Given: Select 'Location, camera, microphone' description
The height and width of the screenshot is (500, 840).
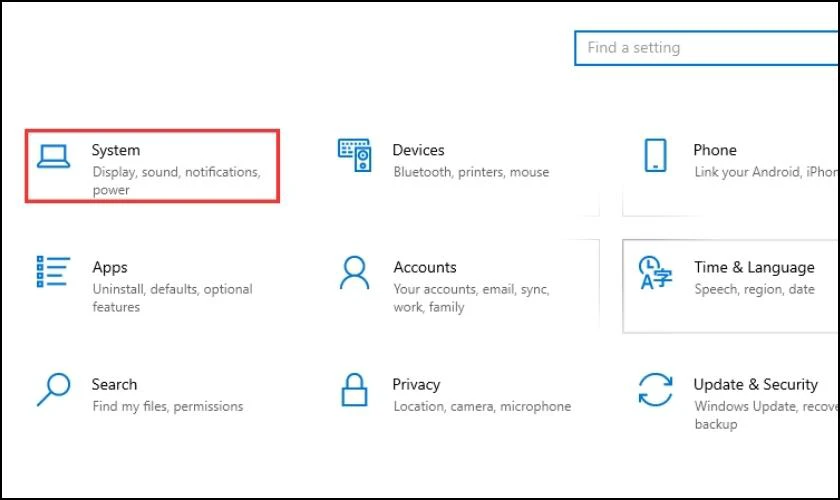Looking at the screenshot, I should coord(482,406).
